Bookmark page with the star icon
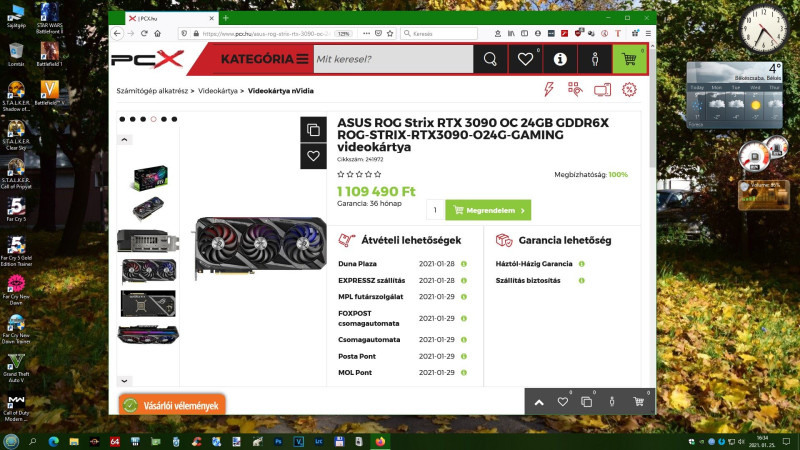The image size is (800, 450). coord(390,34)
